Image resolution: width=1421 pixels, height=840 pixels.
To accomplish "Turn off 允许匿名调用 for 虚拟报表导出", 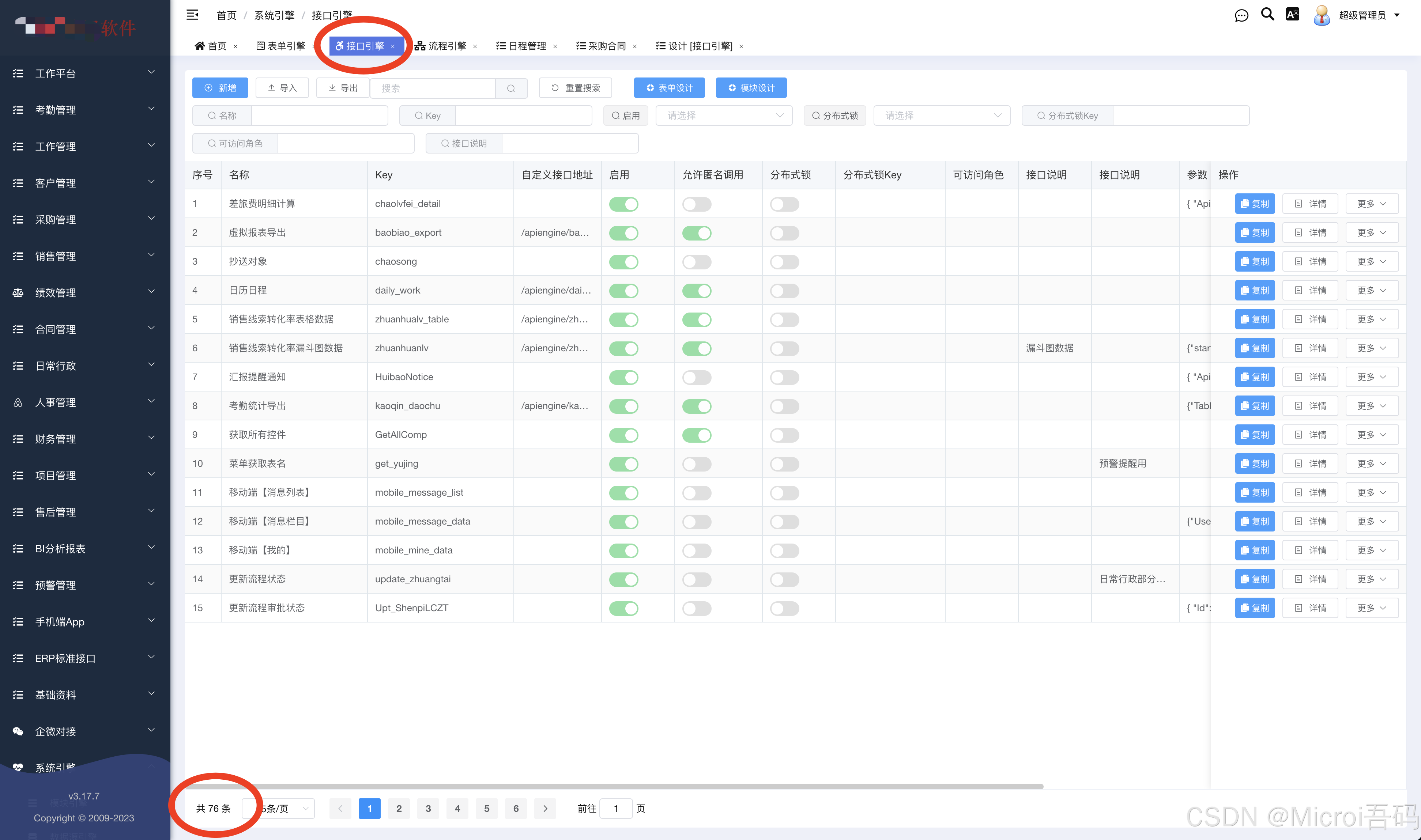I will 696,233.
